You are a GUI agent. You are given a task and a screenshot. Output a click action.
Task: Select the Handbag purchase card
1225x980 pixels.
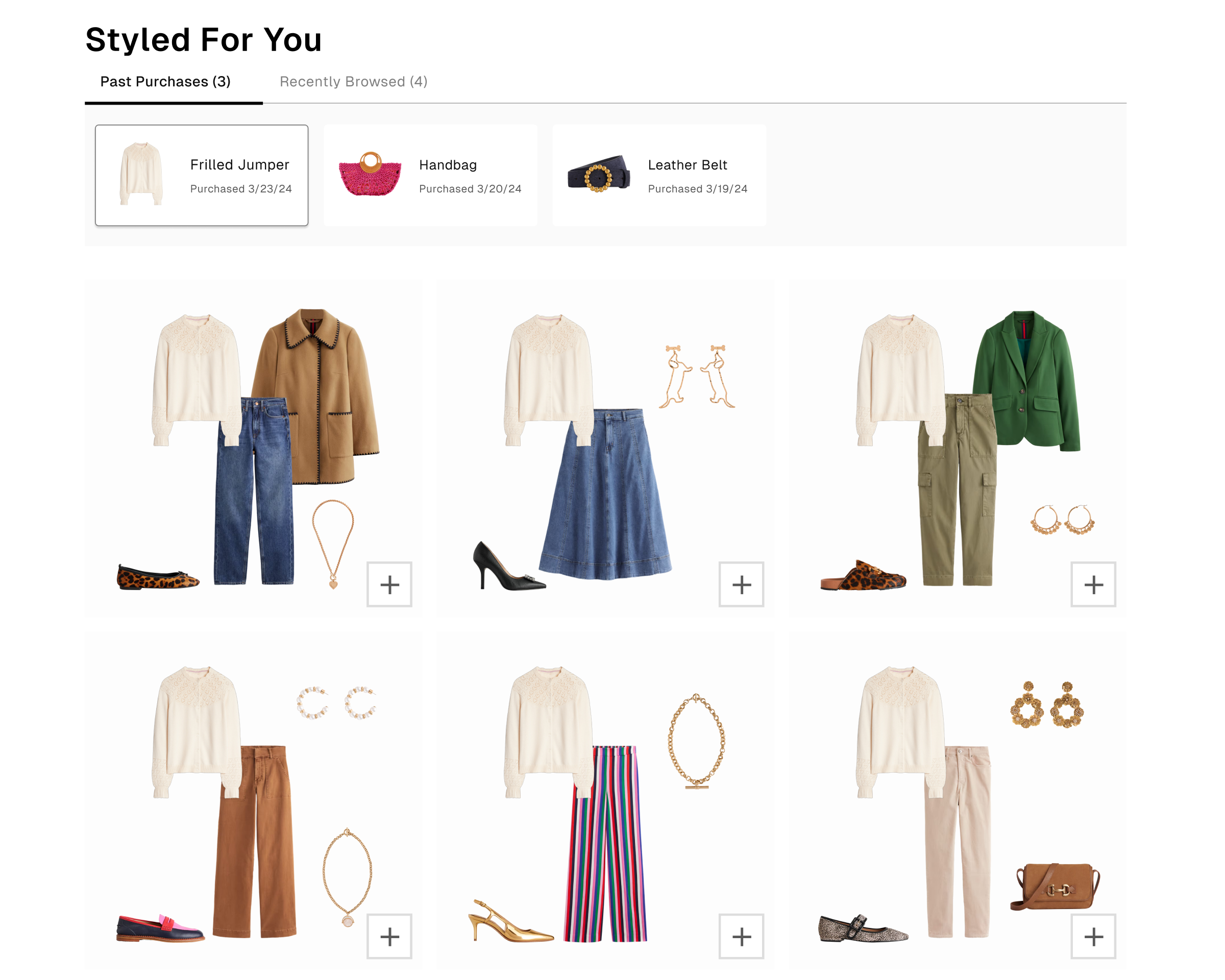[430, 176]
